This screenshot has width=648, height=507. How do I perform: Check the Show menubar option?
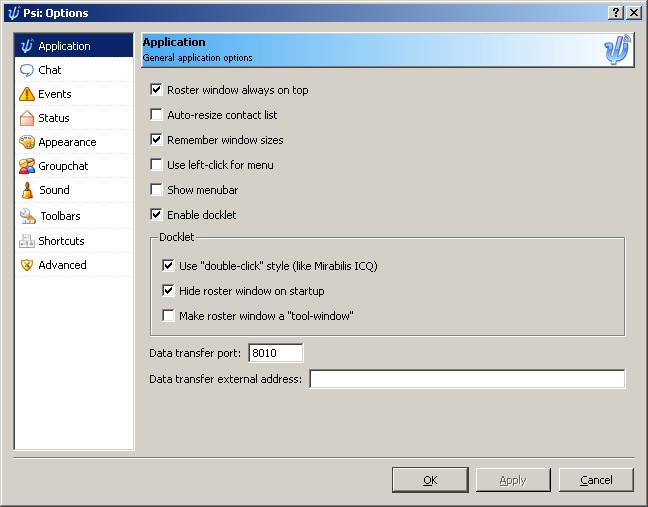(x=156, y=190)
